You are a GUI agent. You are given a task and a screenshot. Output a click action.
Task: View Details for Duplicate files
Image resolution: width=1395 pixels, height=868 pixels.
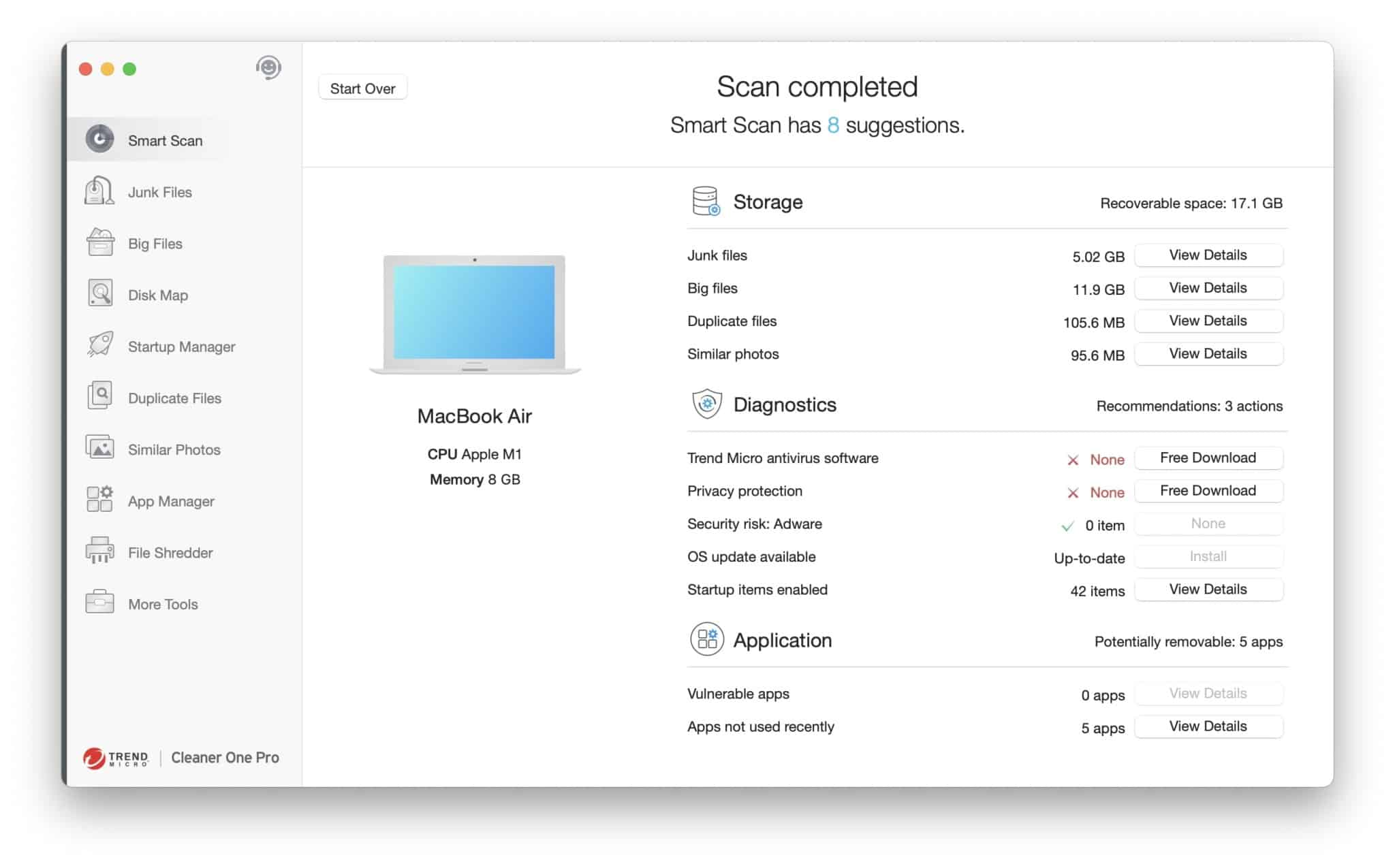(x=1208, y=321)
